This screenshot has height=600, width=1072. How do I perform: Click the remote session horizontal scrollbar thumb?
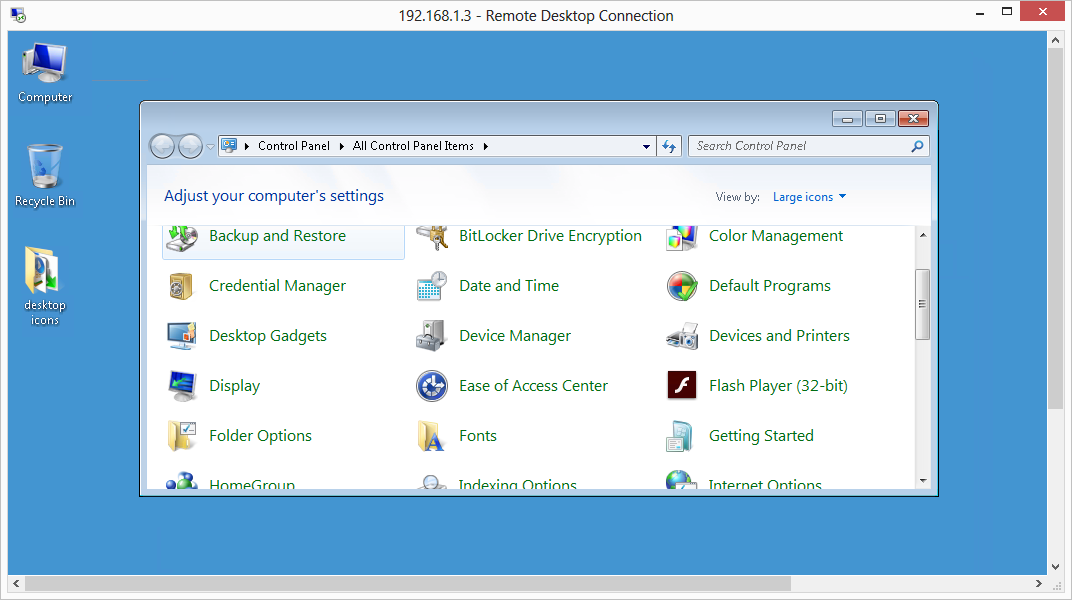408,584
